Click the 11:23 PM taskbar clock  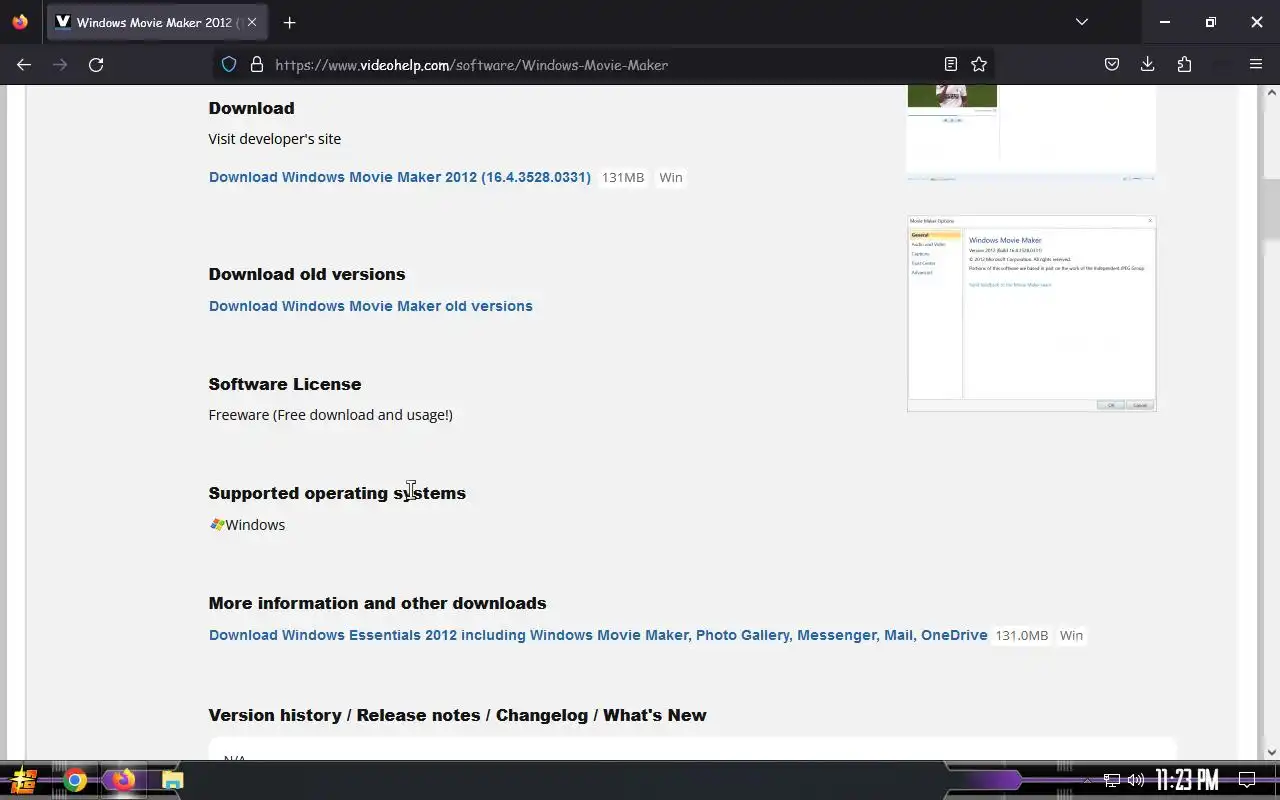(x=1188, y=780)
